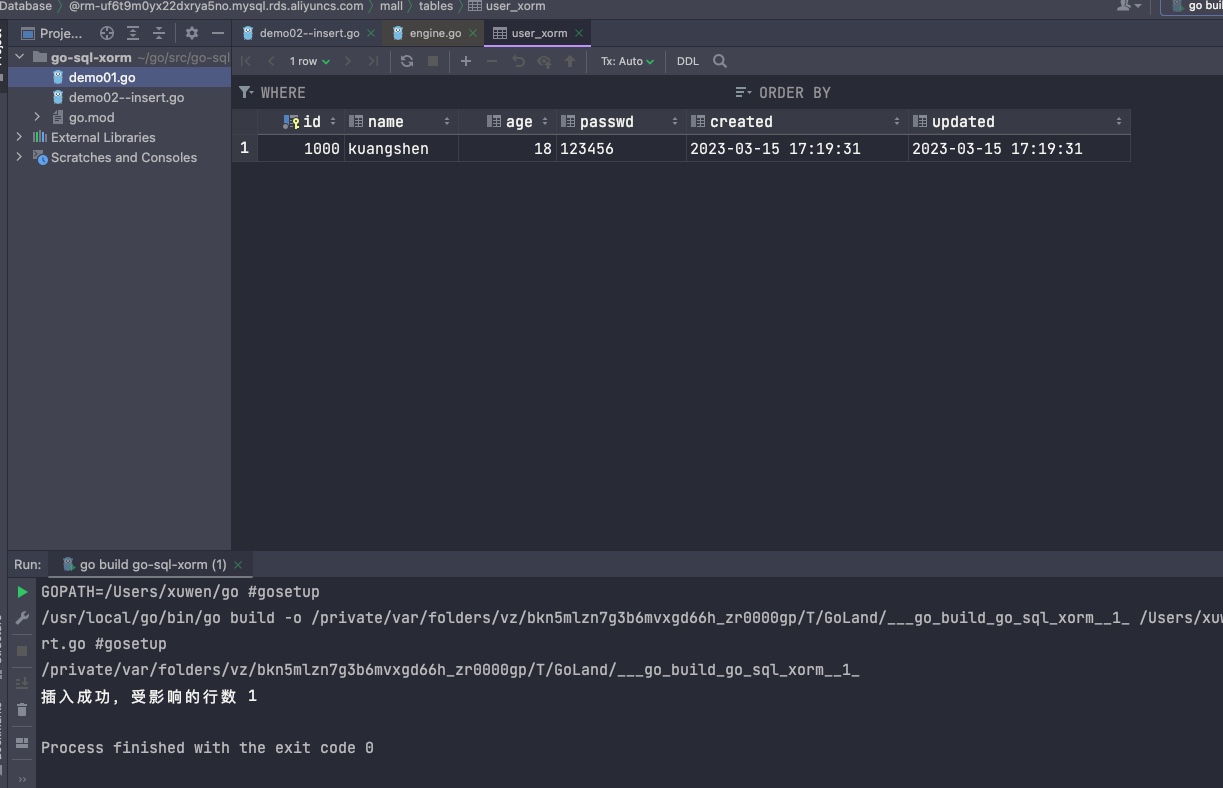Delete selected row with minus icon
This screenshot has height=788, width=1223.
492,61
